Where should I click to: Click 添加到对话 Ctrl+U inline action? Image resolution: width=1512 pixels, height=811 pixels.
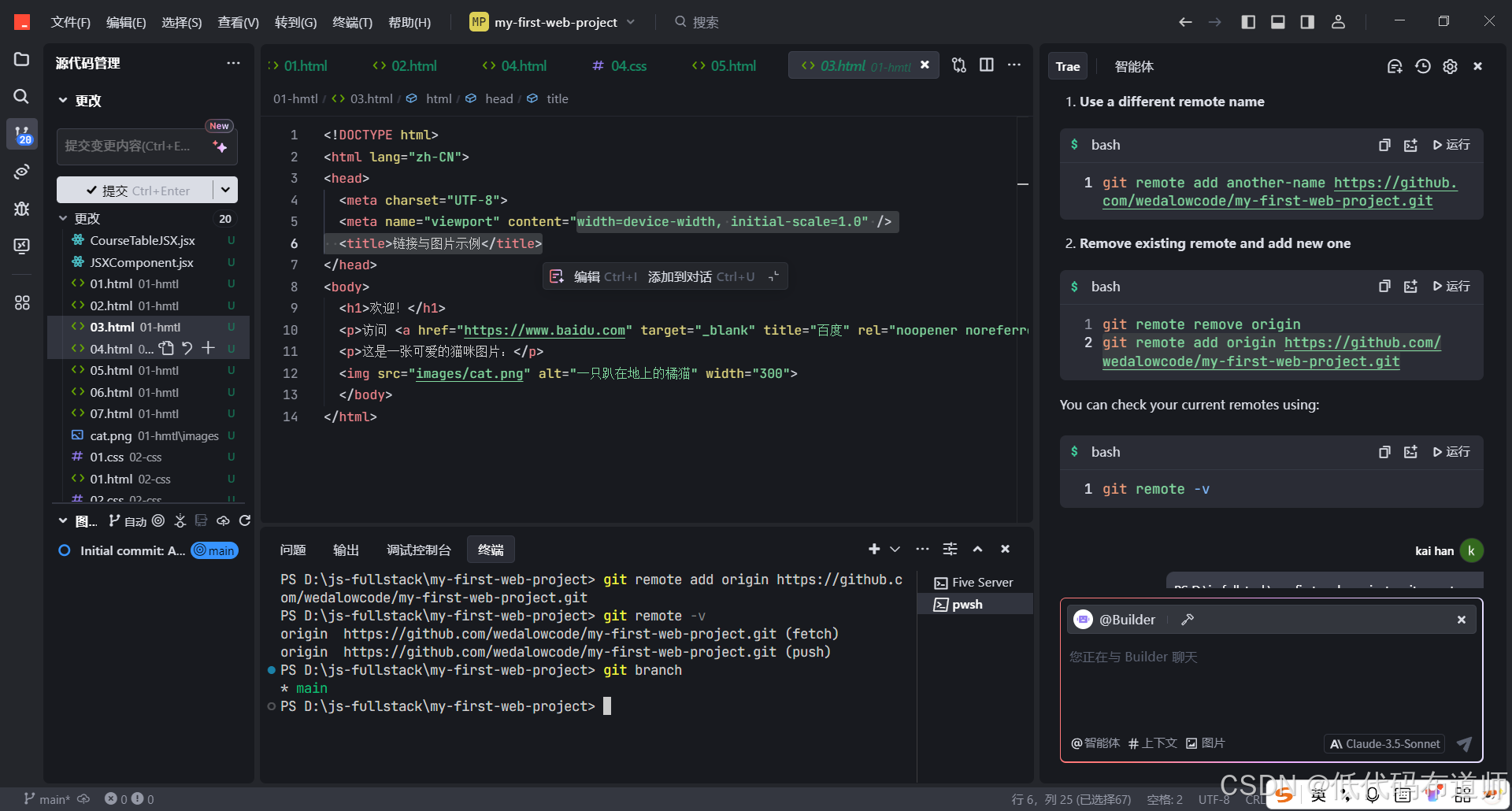701,276
